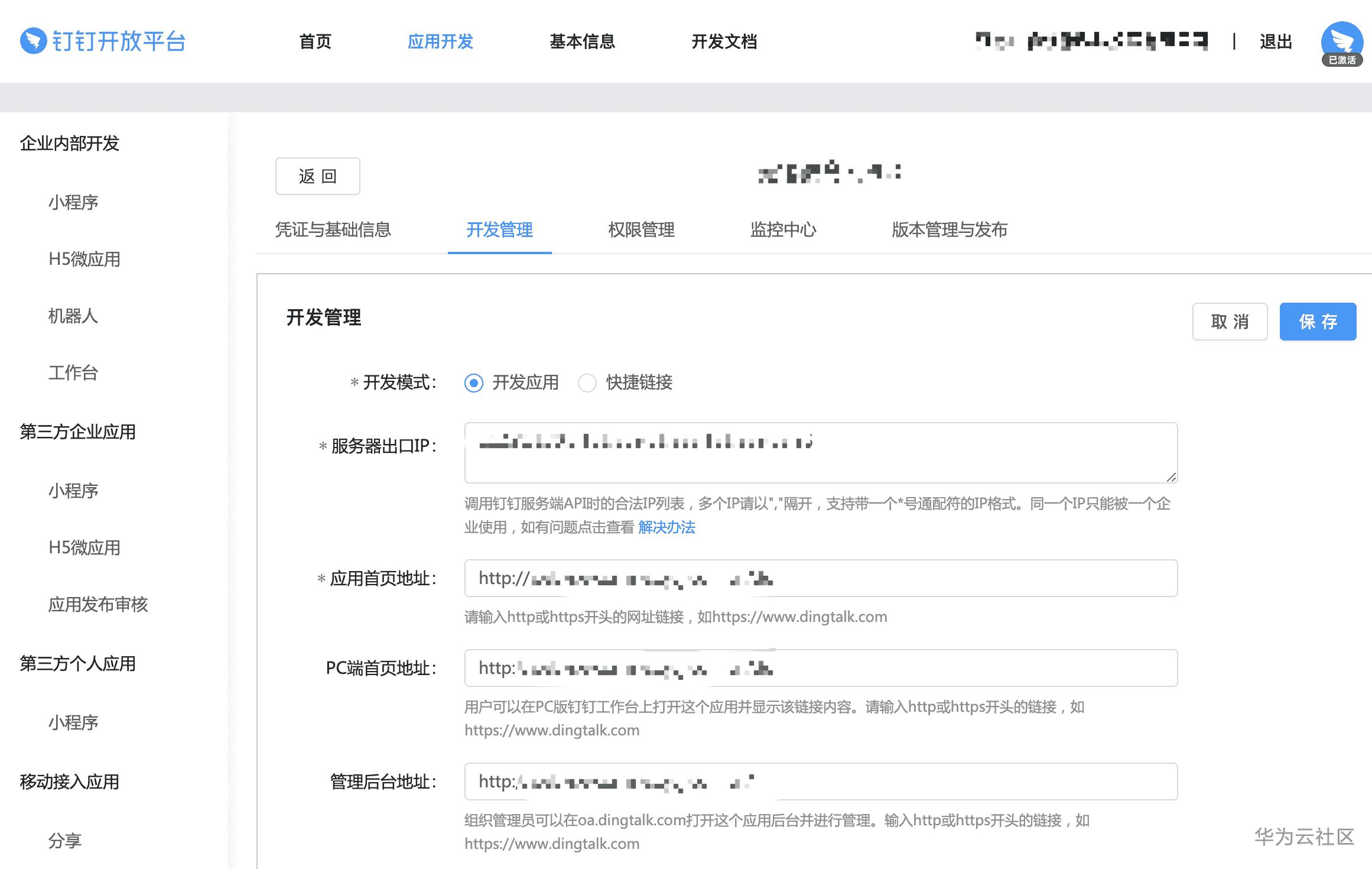This screenshot has width=1372, height=869.
Task: Select the 开发应用 radio button
Action: 474,383
